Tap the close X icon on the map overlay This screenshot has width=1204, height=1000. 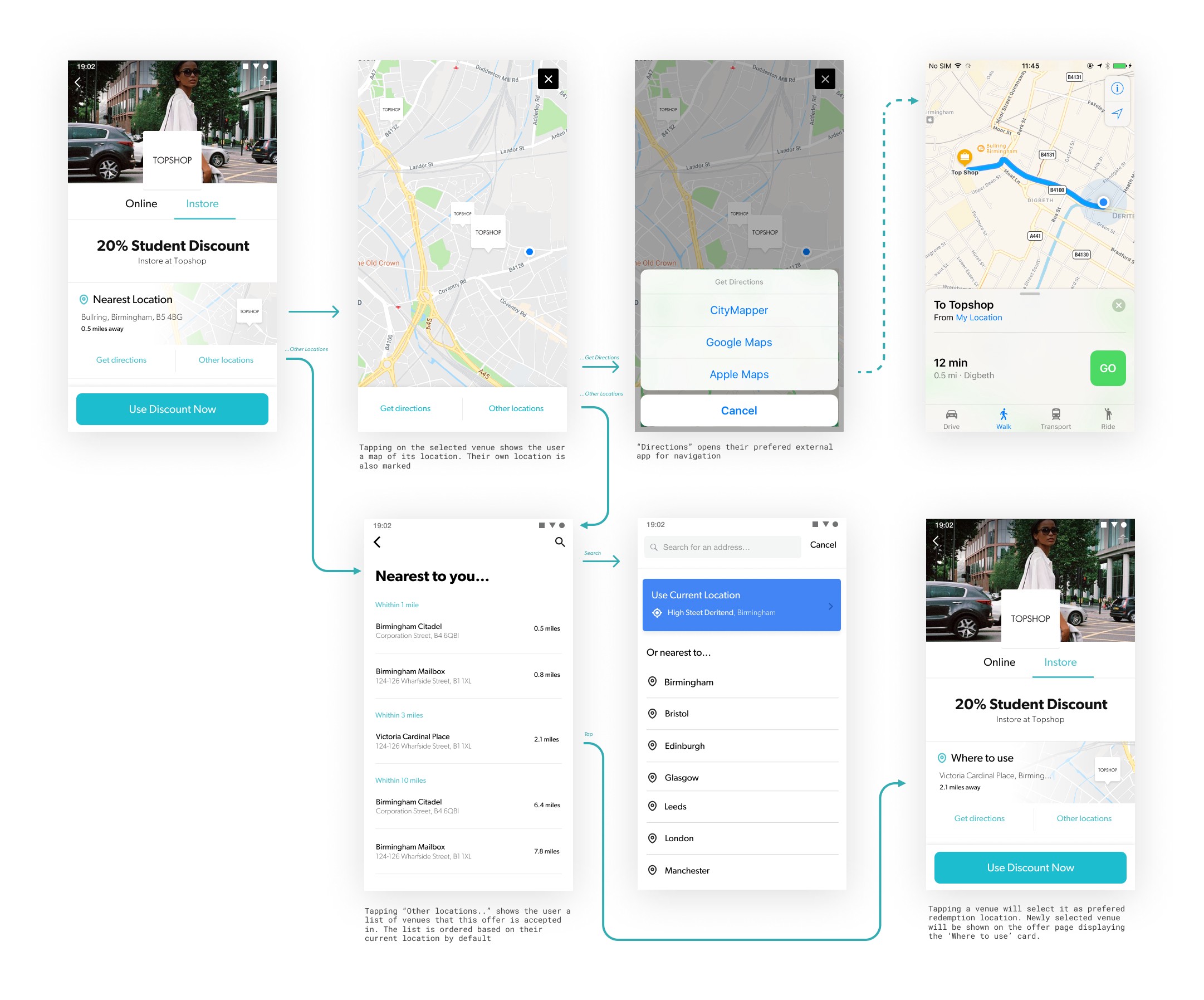click(549, 77)
